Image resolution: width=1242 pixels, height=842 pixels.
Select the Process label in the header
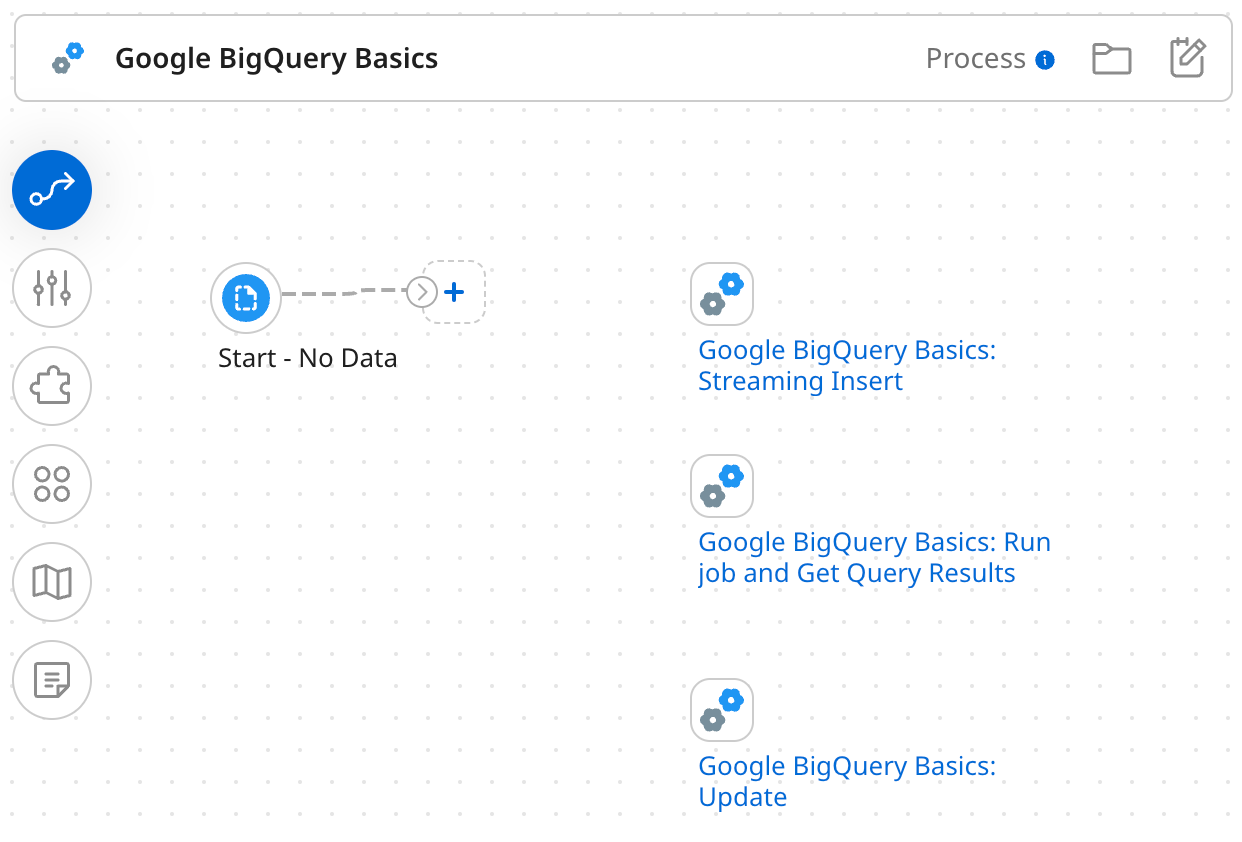[975, 58]
